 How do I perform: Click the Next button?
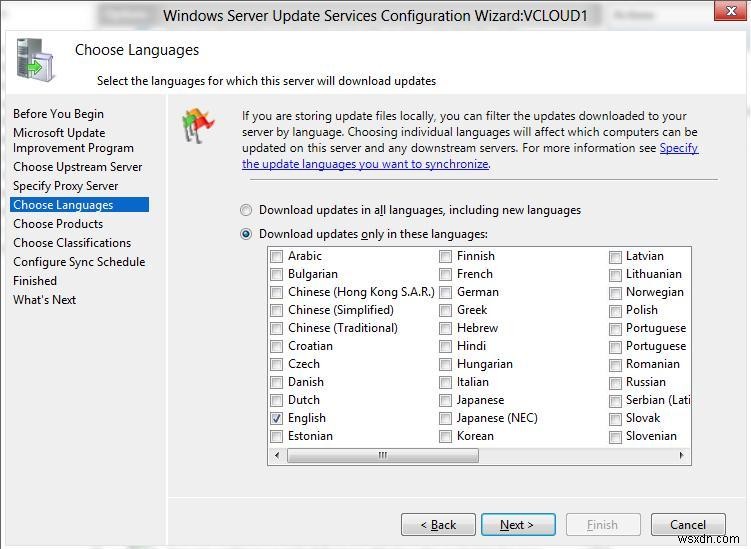coord(518,525)
